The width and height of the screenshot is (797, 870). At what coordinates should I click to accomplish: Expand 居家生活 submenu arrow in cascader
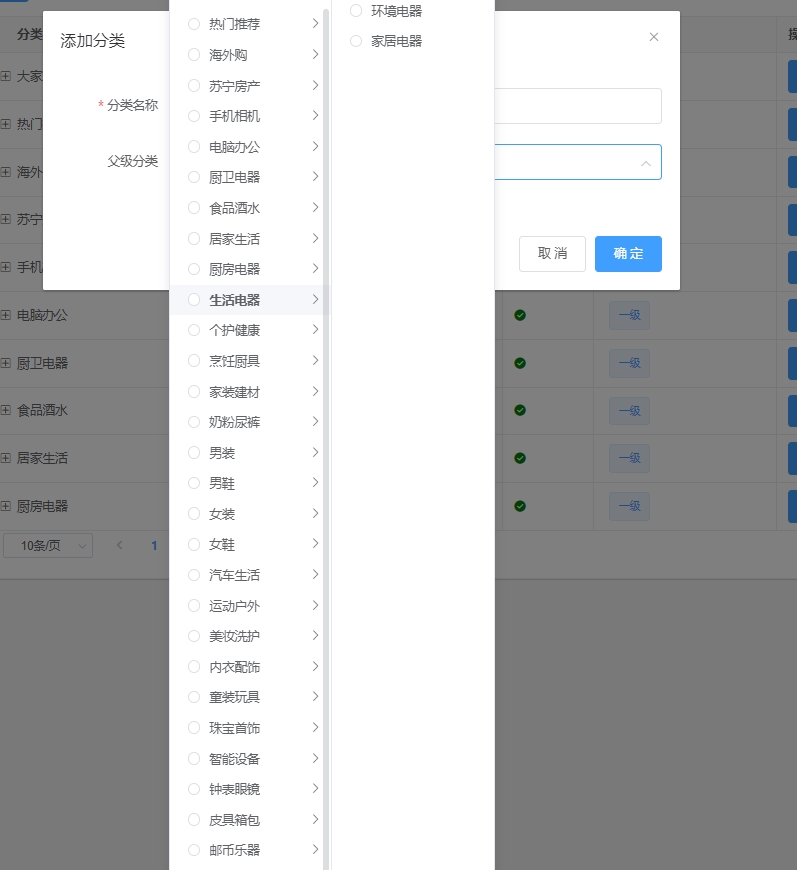pos(315,239)
